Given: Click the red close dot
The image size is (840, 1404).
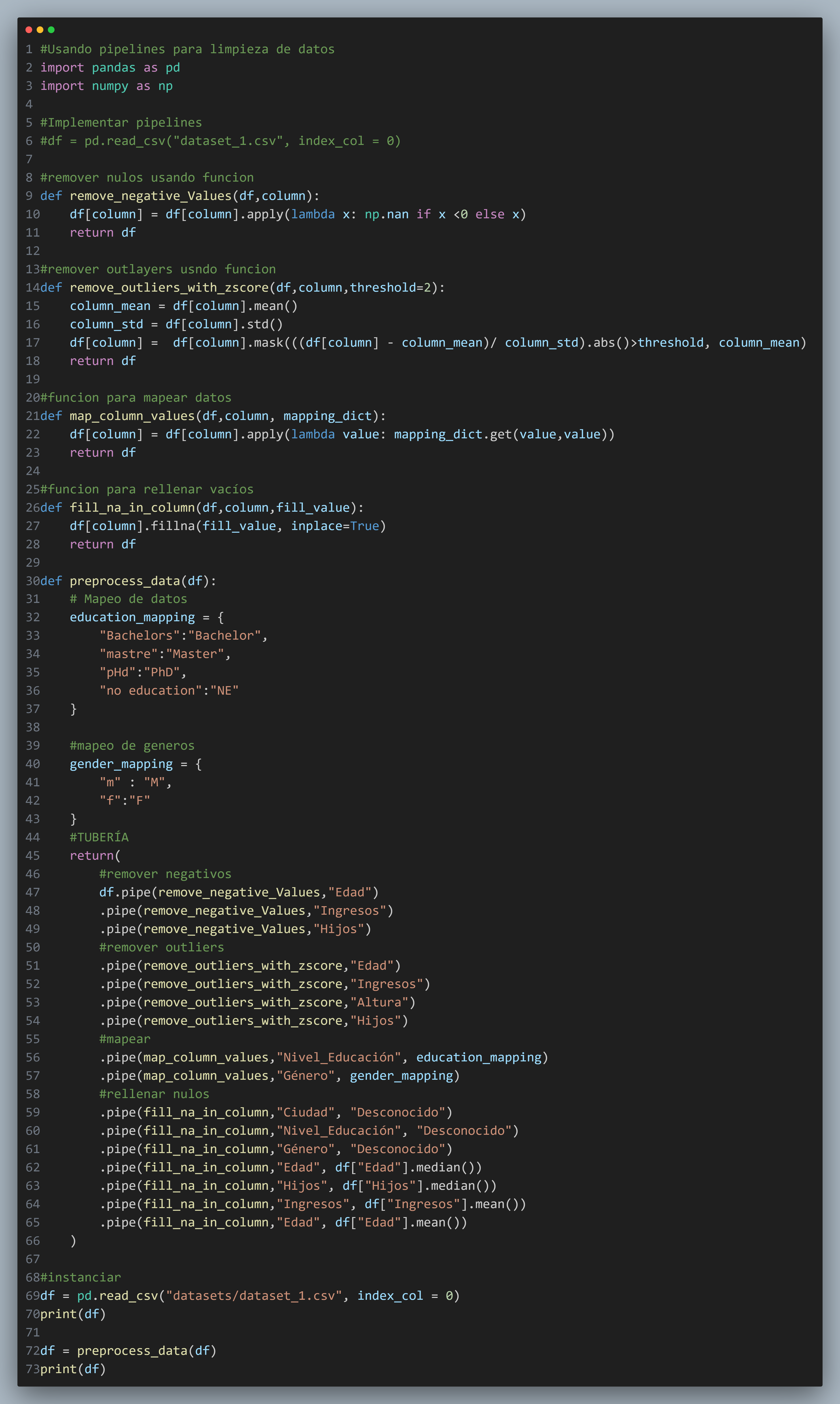Looking at the screenshot, I should point(29,30).
